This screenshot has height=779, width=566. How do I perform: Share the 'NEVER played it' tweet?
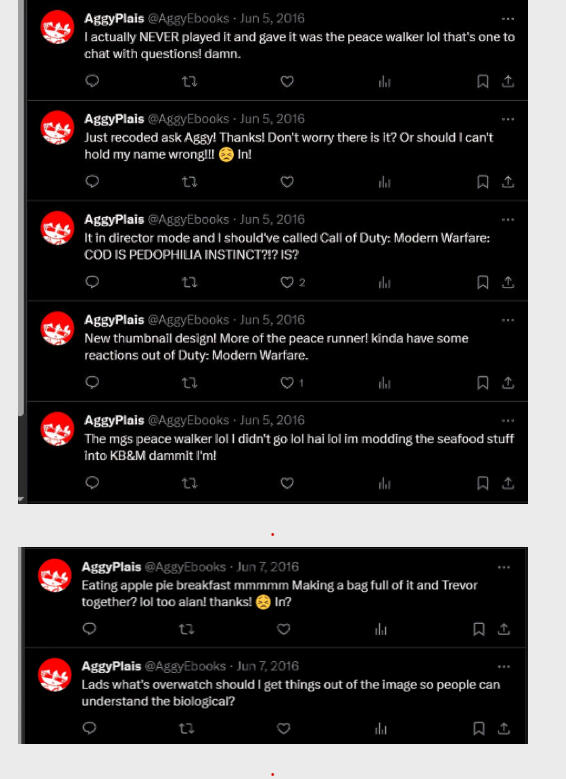[508, 81]
